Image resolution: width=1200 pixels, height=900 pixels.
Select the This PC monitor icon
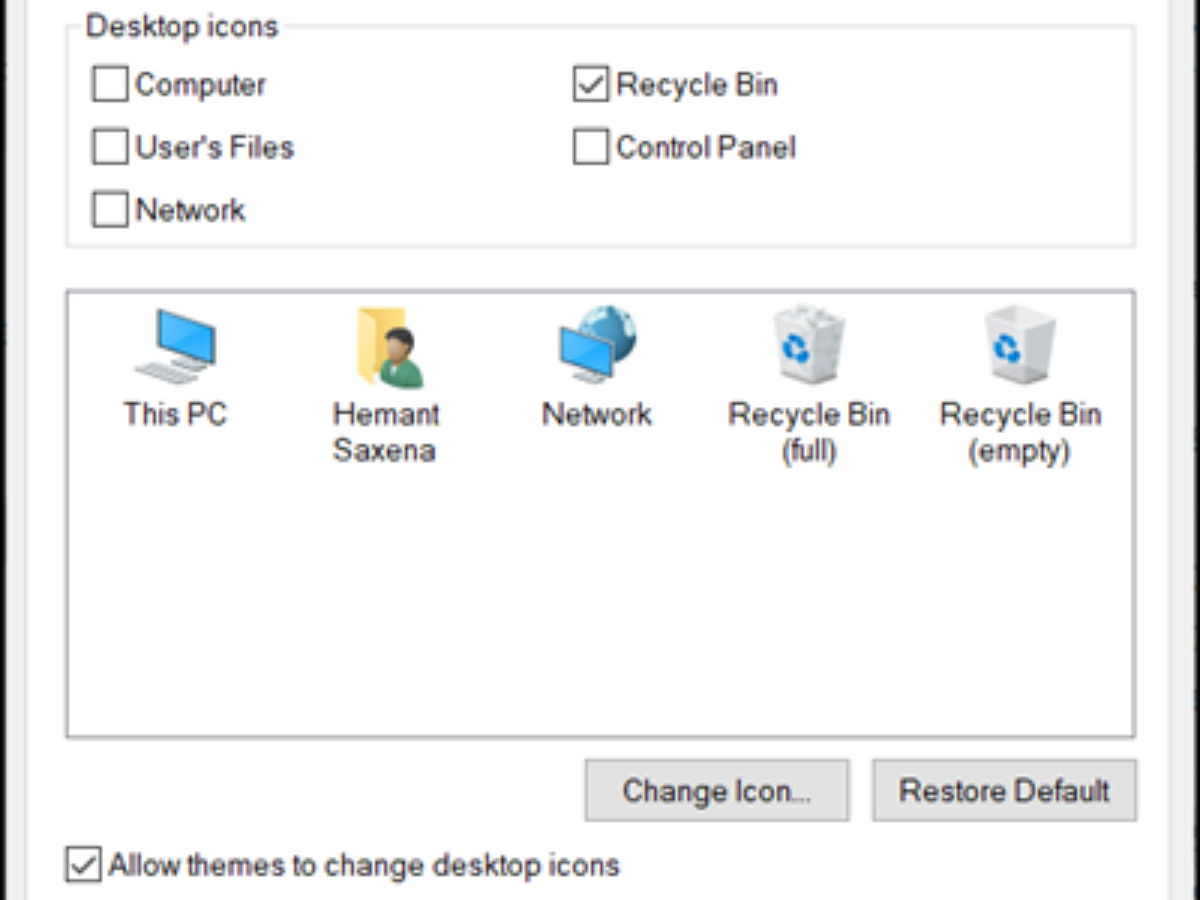[175, 346]
